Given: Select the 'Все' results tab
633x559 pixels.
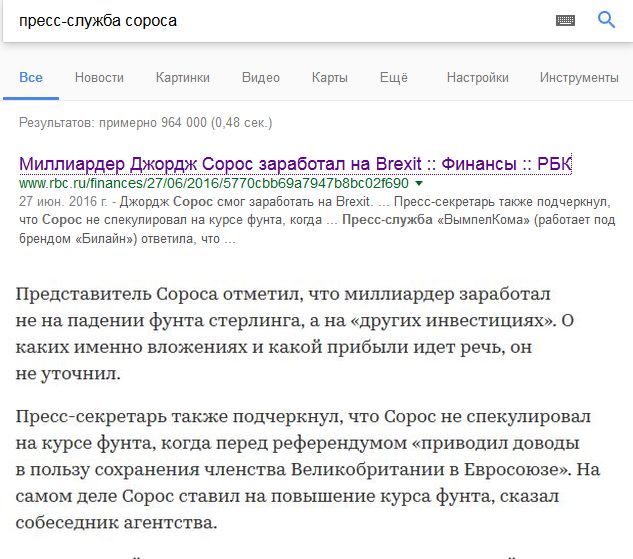Looking at the screenshot, I should (x=31, y=77).
